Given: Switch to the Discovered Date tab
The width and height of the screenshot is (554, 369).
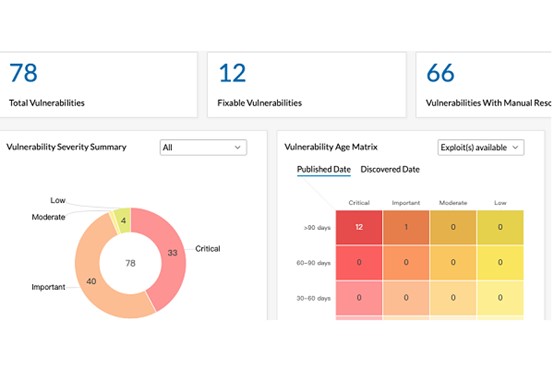Looking at the screenshot, I should point(390,169).
